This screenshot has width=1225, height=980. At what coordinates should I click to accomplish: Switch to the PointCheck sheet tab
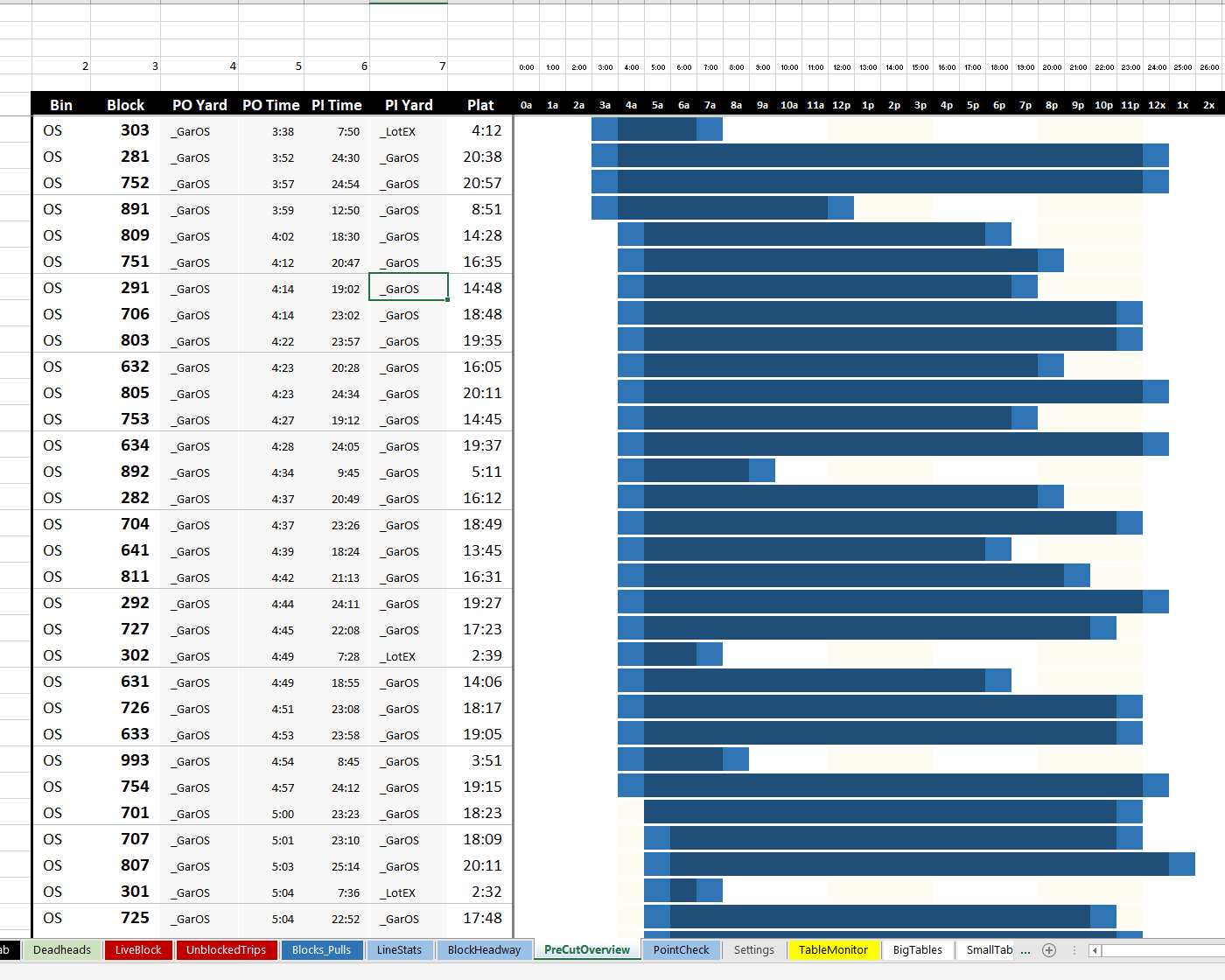click(681, 950)
